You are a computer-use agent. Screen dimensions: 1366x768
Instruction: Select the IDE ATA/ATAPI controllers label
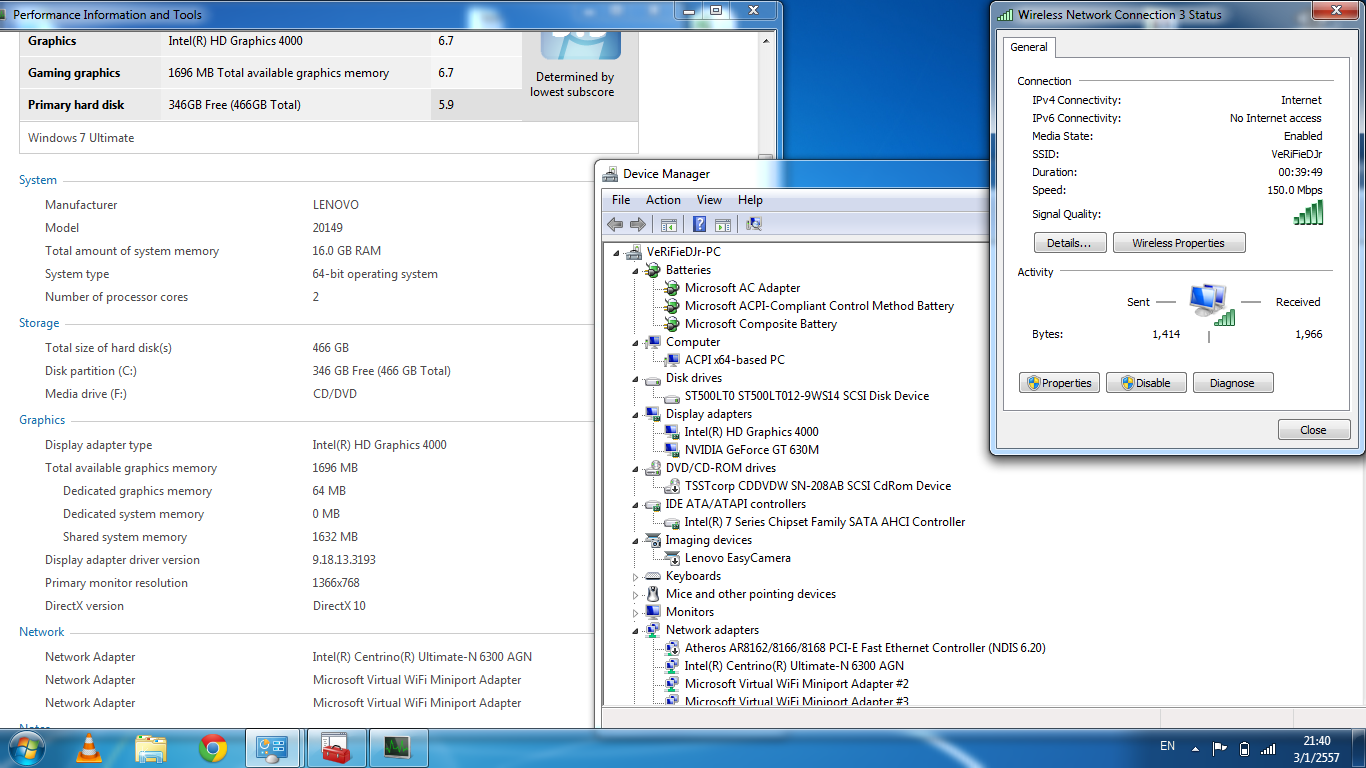(x=735, y=504)
